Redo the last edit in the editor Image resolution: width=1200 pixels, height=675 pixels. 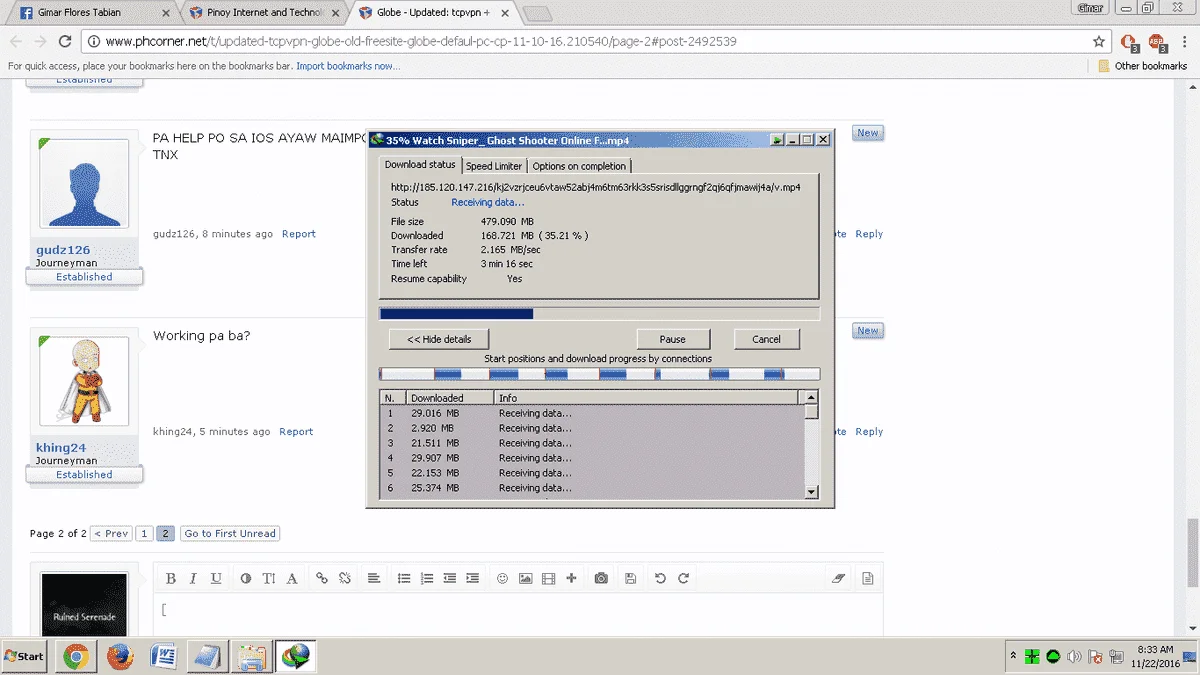683,578
